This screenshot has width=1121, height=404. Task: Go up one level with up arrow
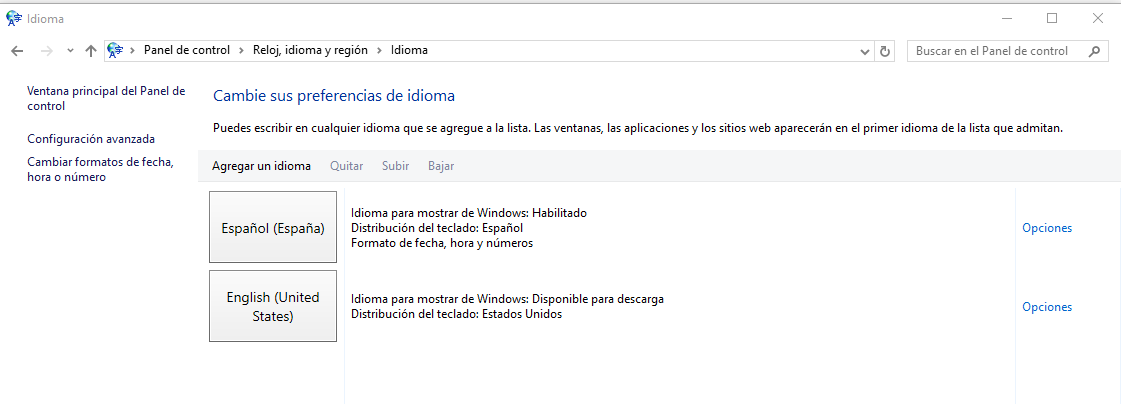pos(91,51)
